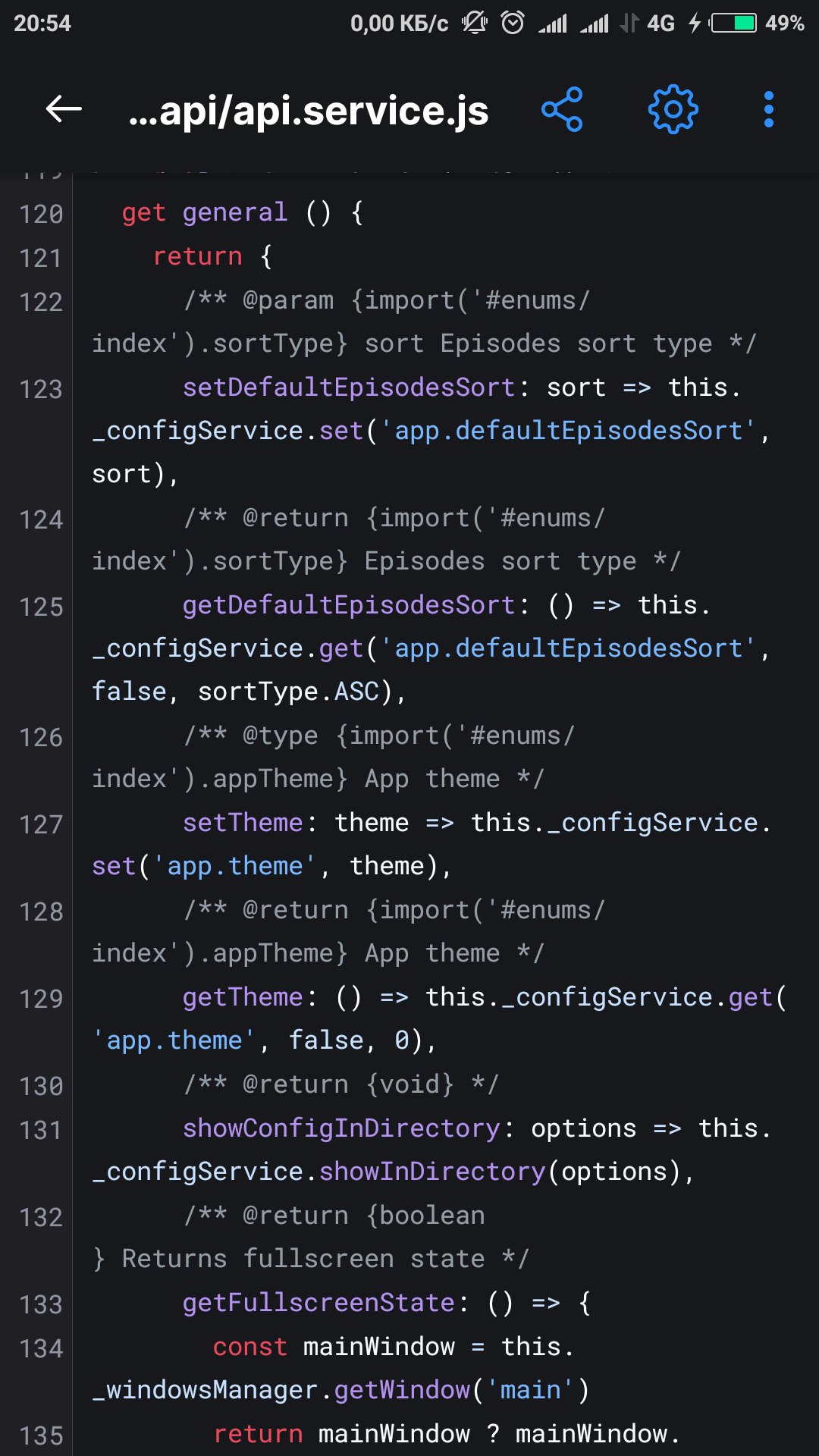This screenshot has width=819, height=1456.
Task: Open the share icon
Action: click(x=562, y=109)
